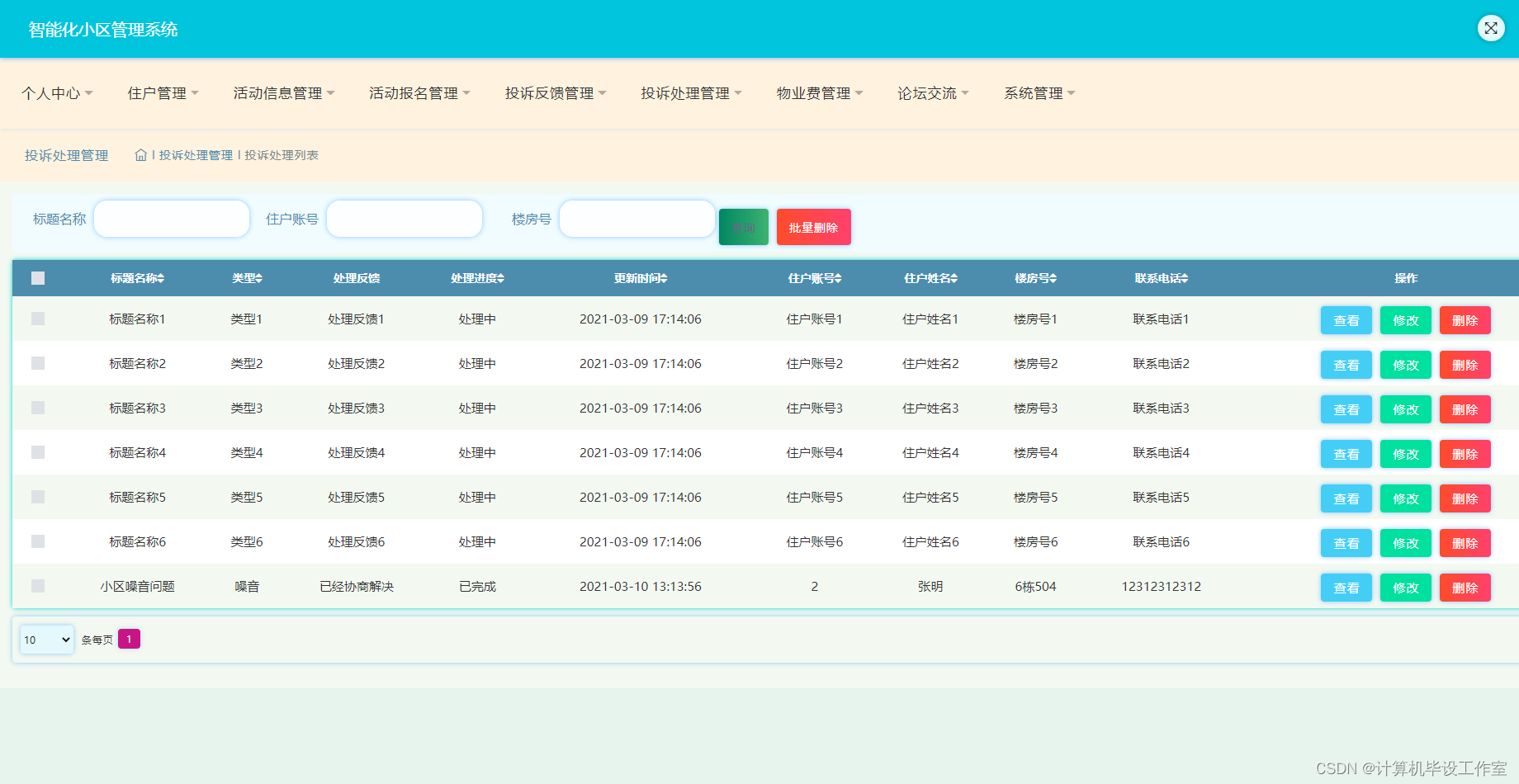Image resolution: width=1519 pixels, height=784 pixels.
Task: Expand the 系统管理 menu
Action: coord(1039,93)
